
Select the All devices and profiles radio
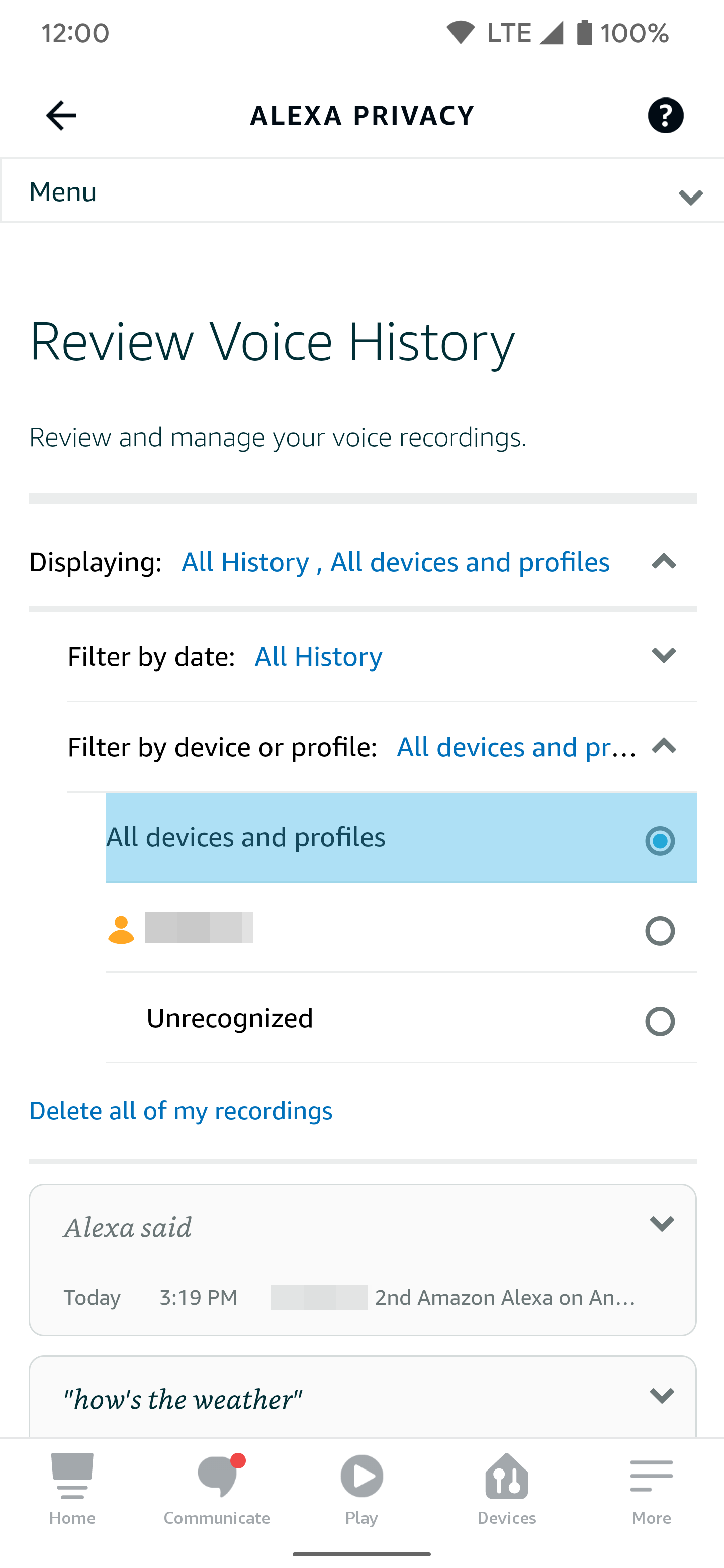660,841
